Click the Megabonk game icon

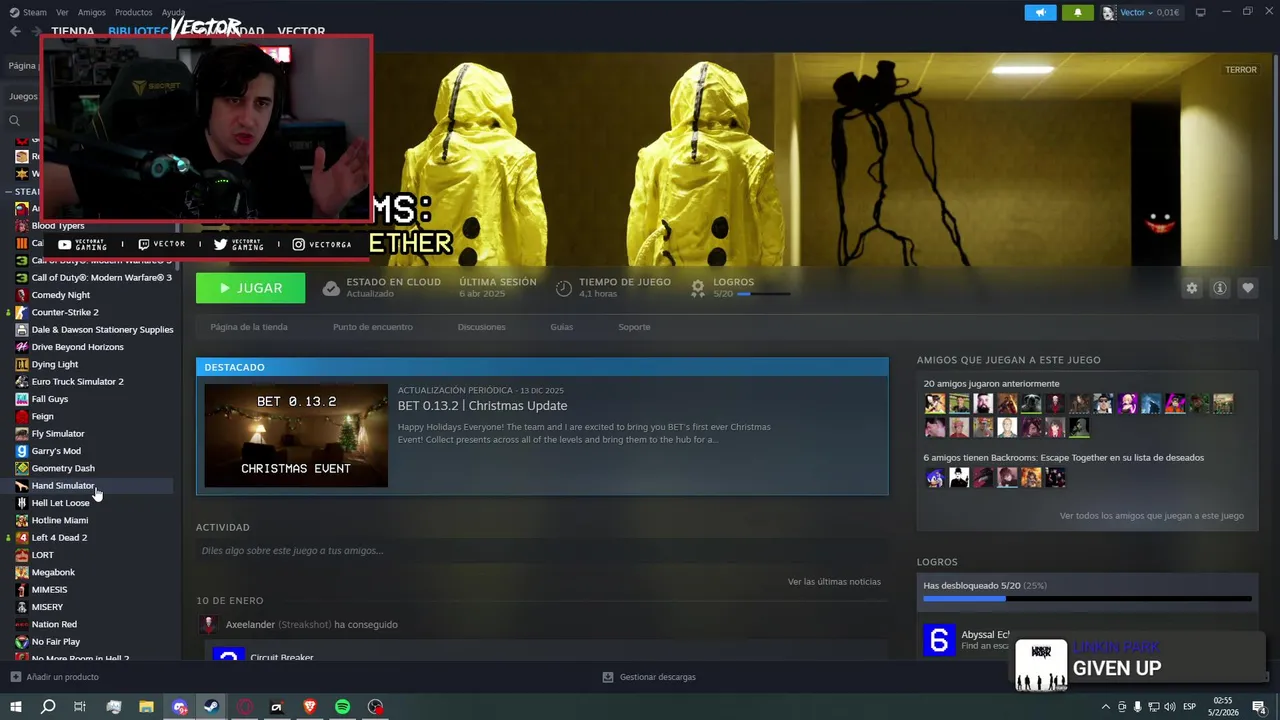click(22, 572)
